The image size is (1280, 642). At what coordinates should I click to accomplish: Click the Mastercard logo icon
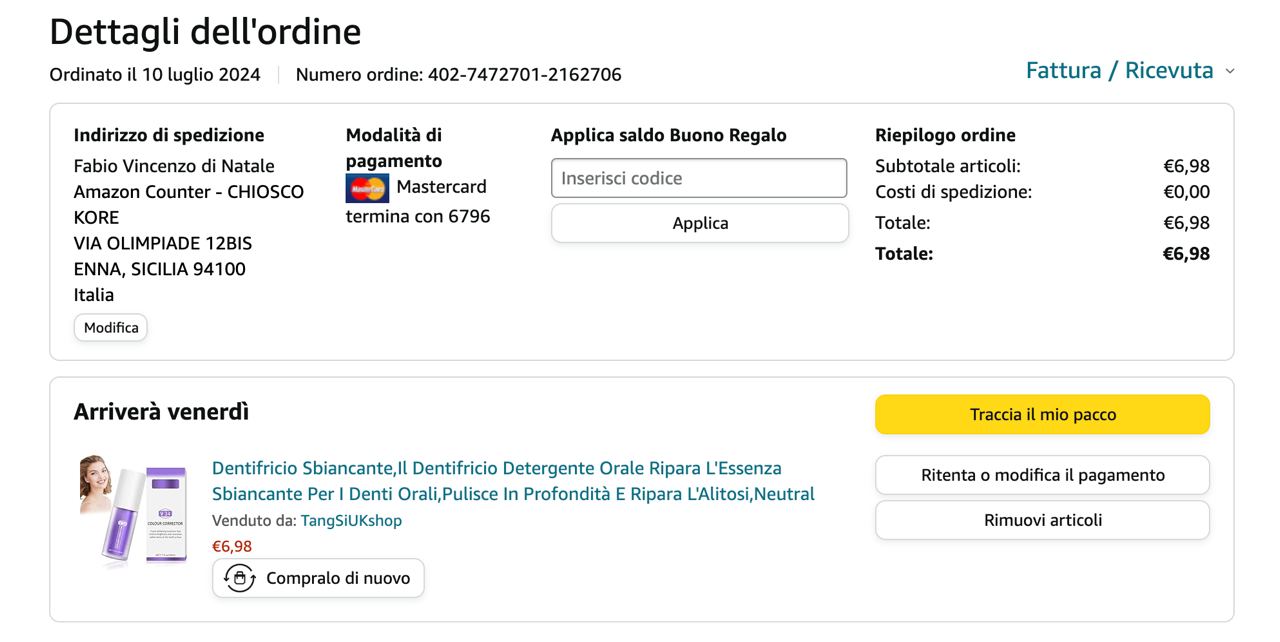(367, 188)
